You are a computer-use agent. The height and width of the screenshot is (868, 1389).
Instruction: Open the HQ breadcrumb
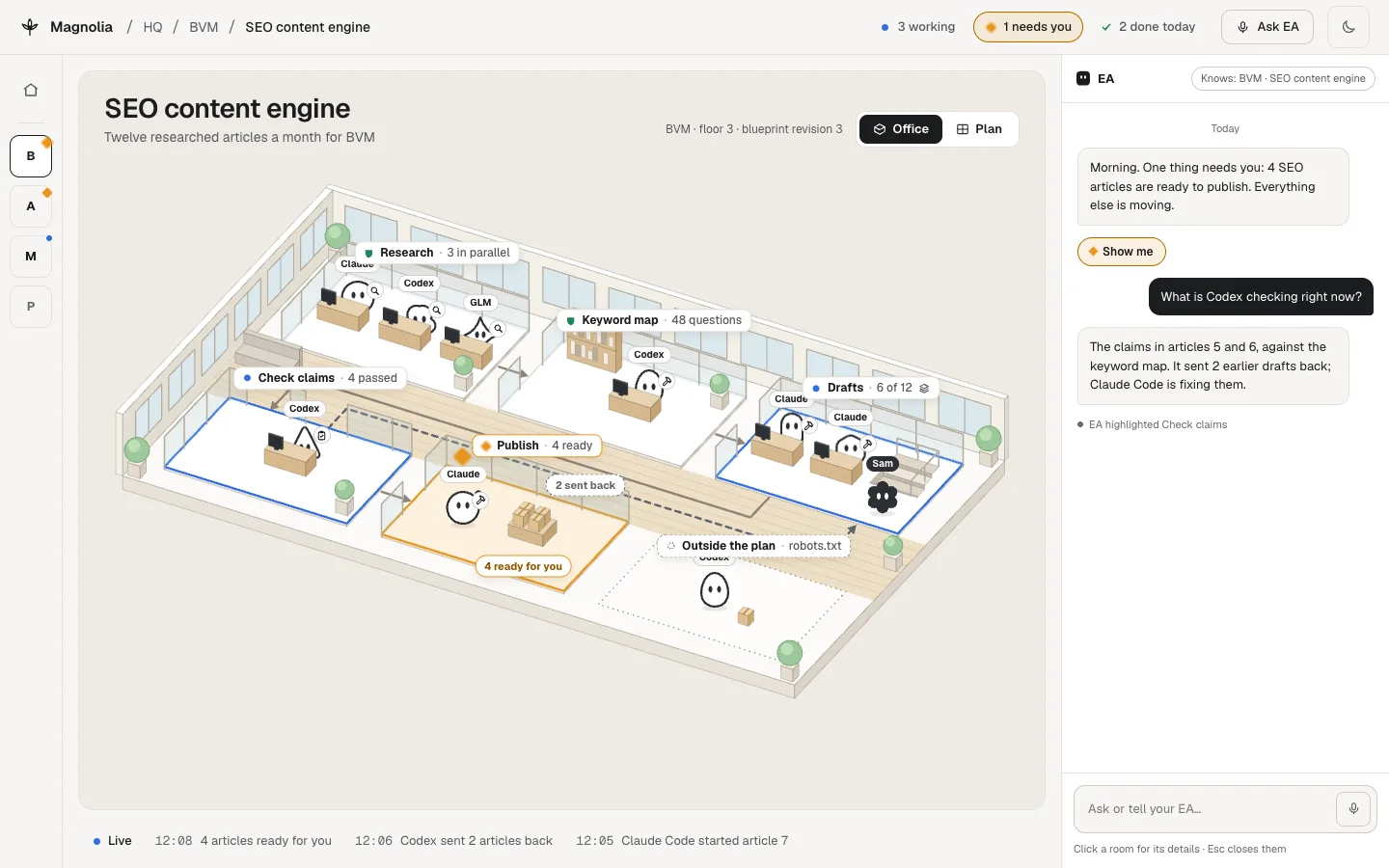pos(152,27)
